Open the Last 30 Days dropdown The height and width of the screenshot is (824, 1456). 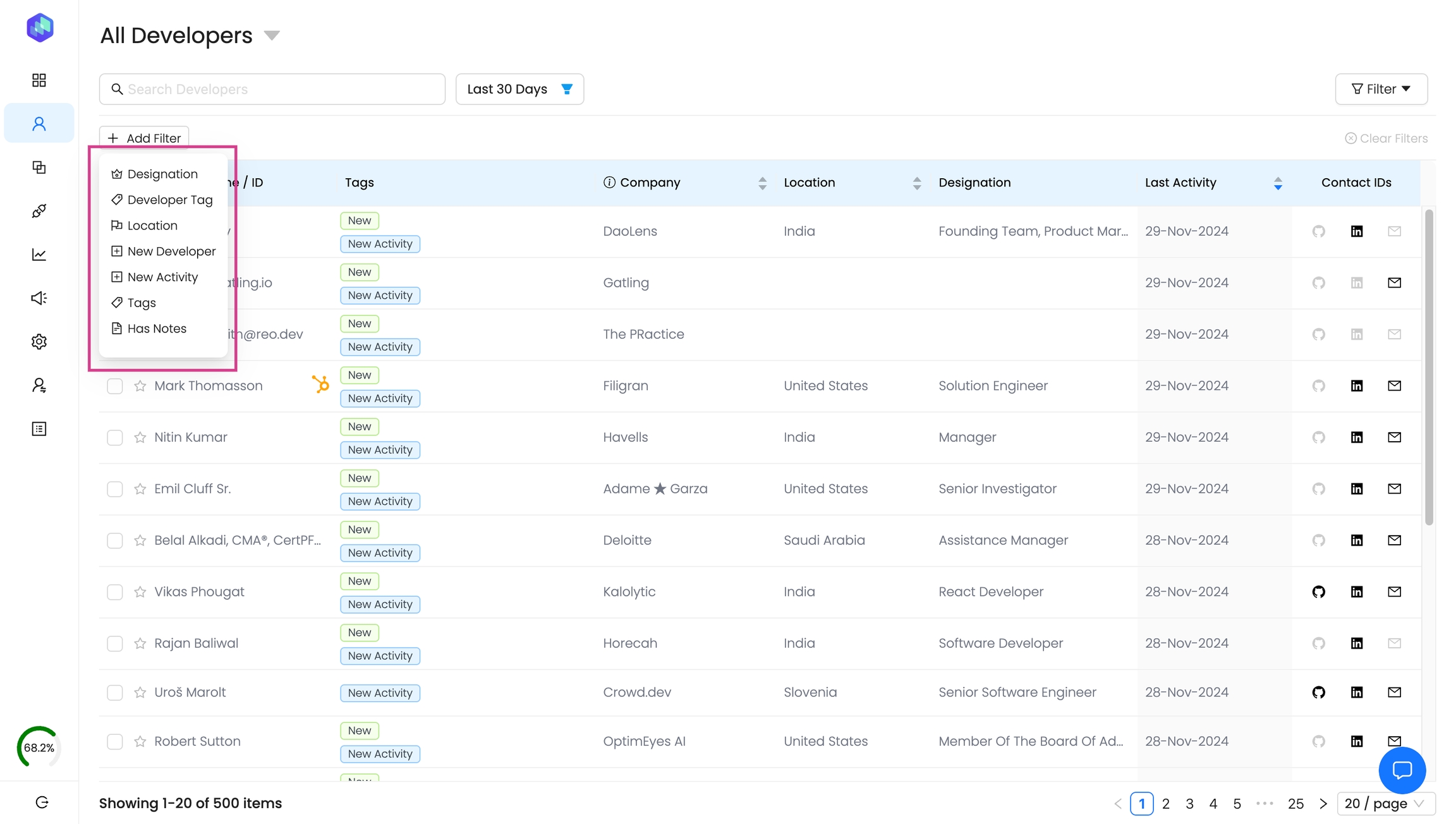[x=519, y=89]
